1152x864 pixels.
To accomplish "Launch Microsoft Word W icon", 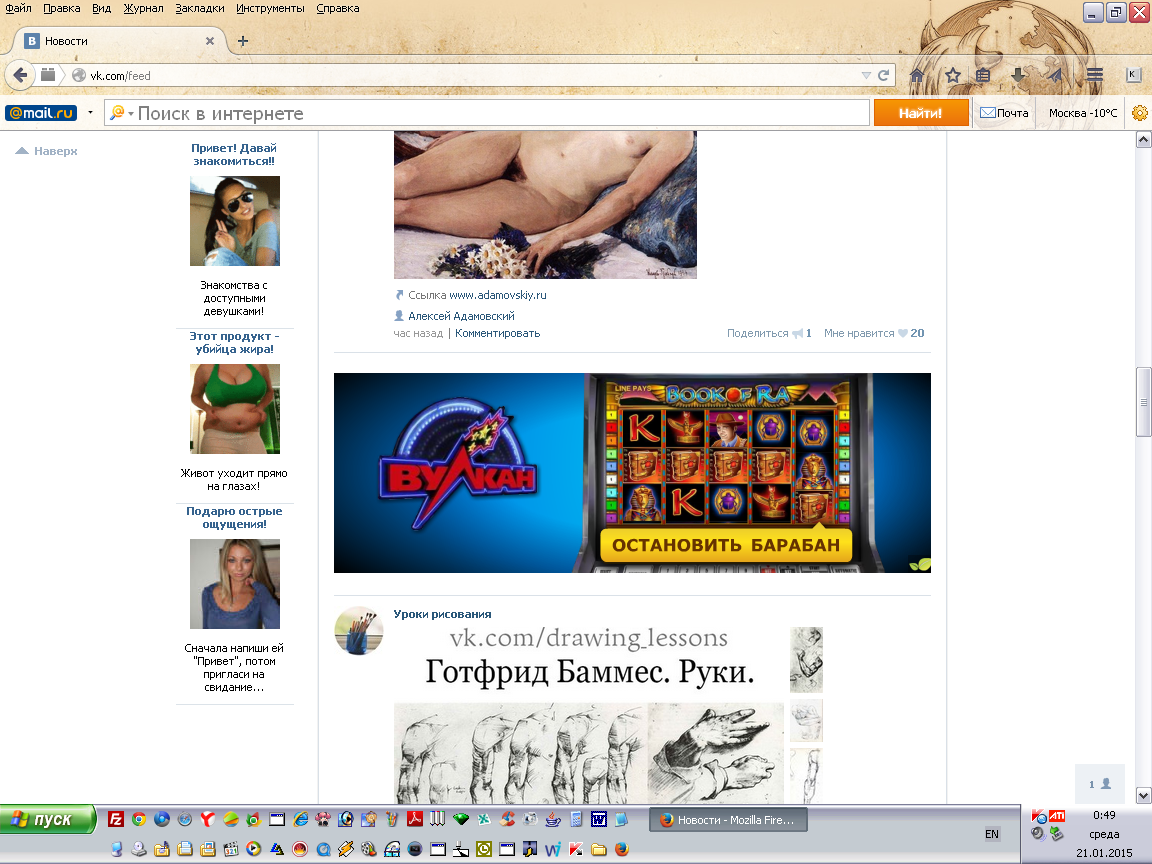I will pos(599,818).
